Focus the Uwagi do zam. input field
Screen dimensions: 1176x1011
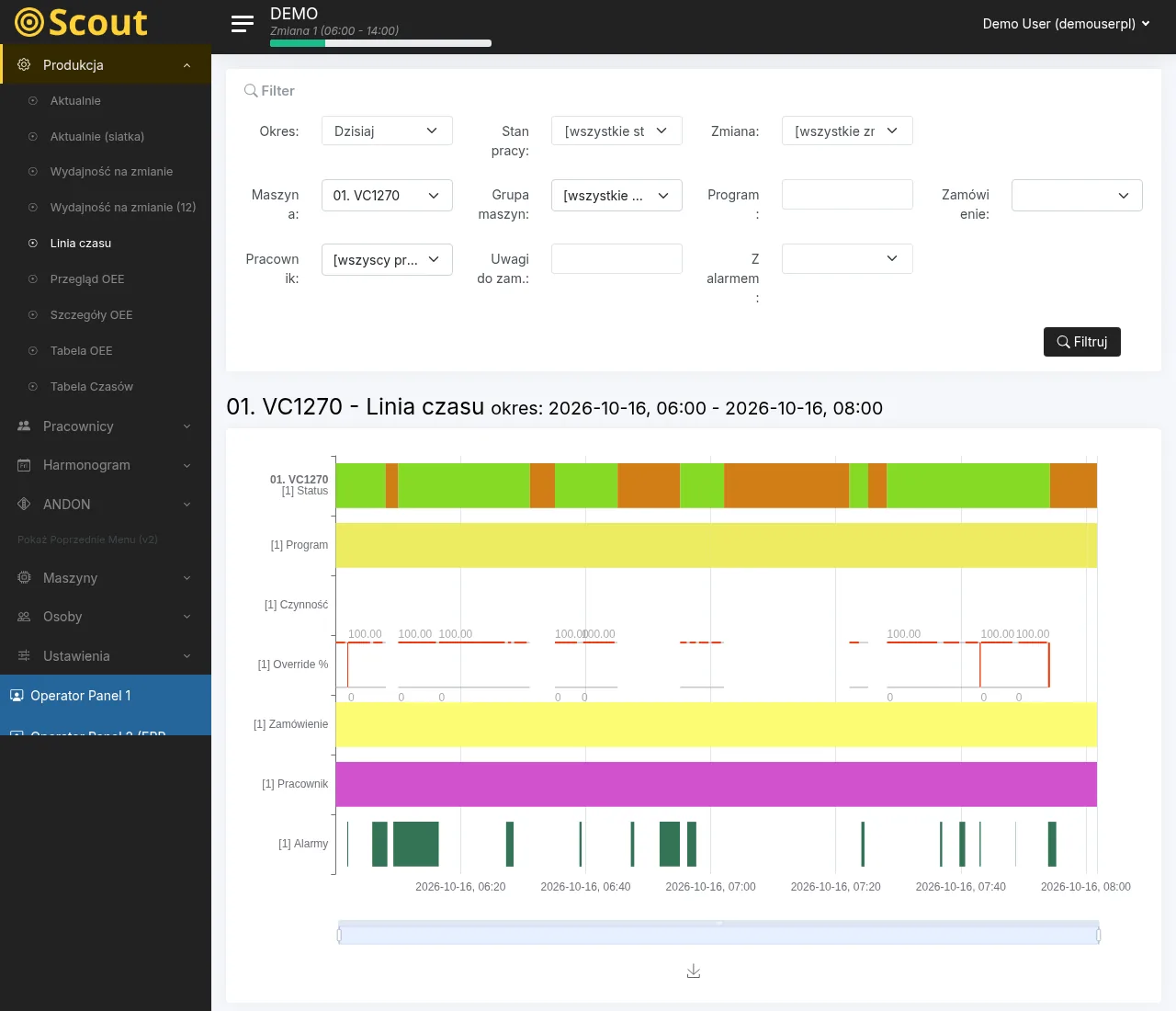tap(616, 258)
